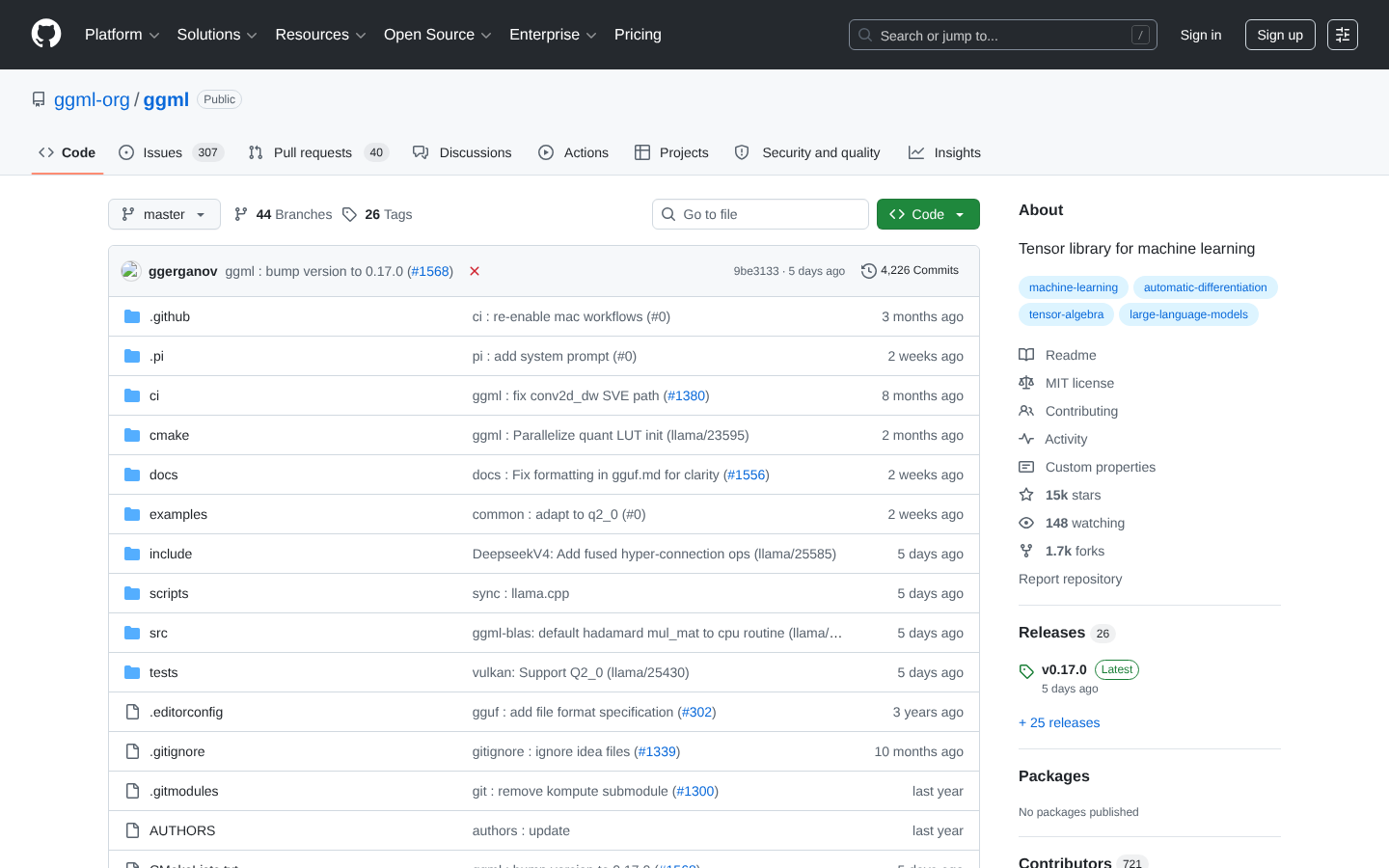Open the ci folder
1389x868 pixels.
click(154, 395)
